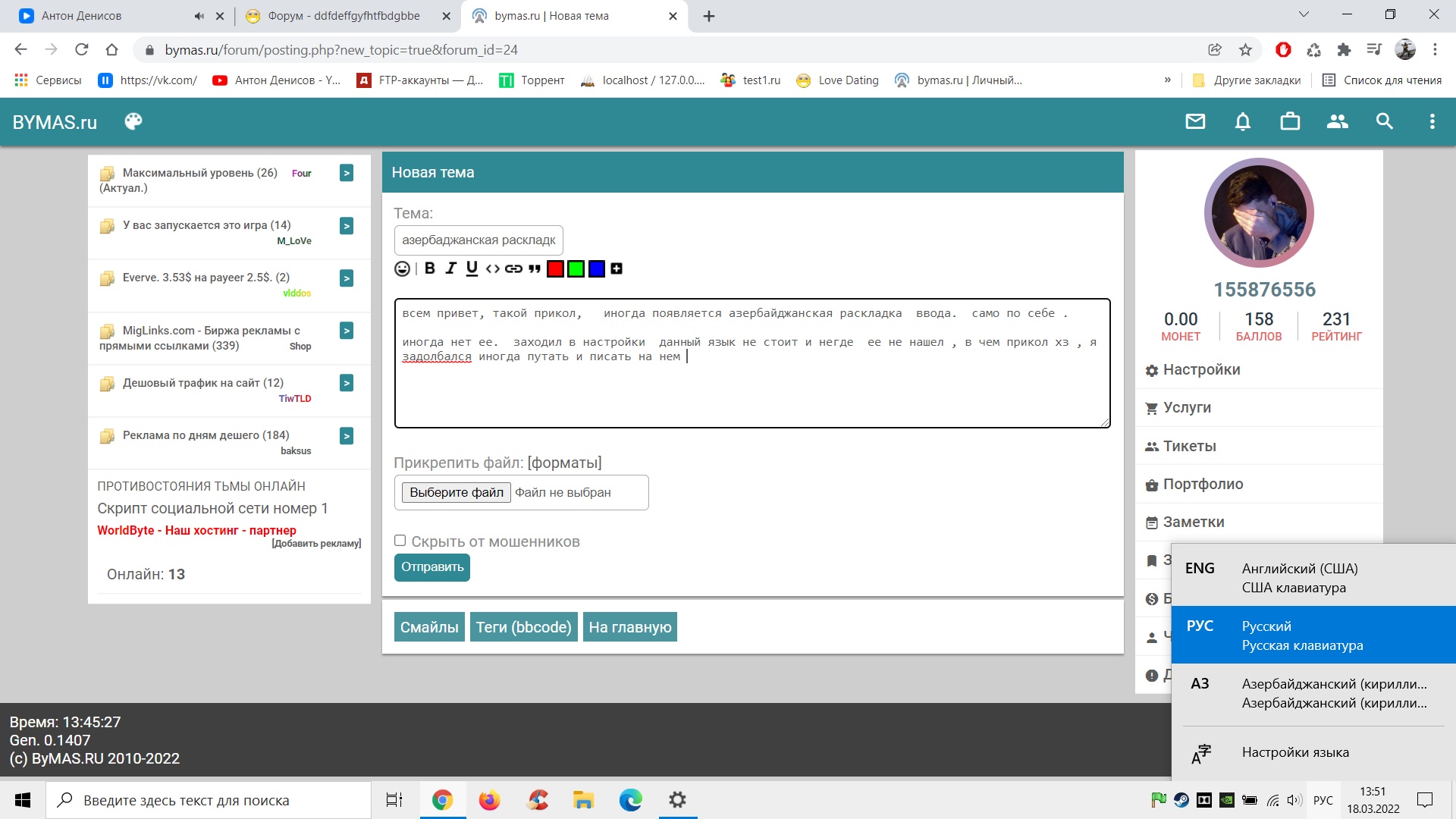Open the theme palette icon in header
Screen dimensions: 1456x819
133,122
